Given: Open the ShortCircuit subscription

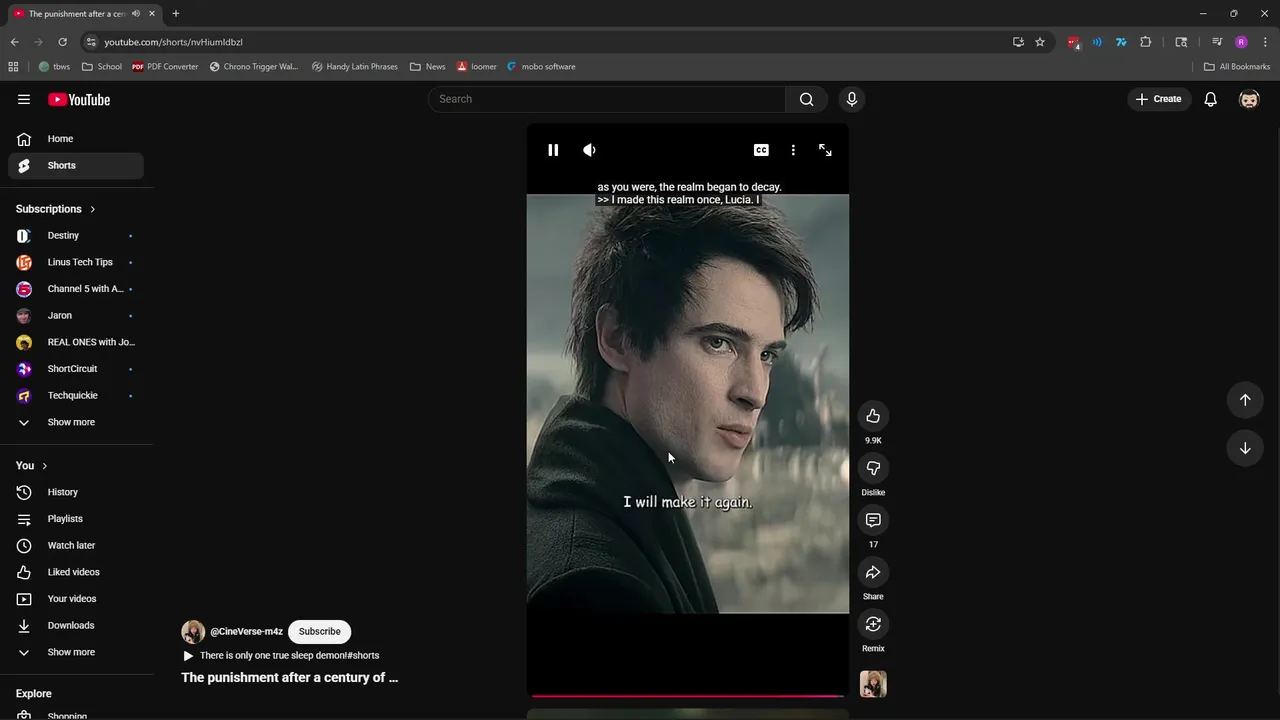Looking at the screenshot, I should tap(76, 369).
